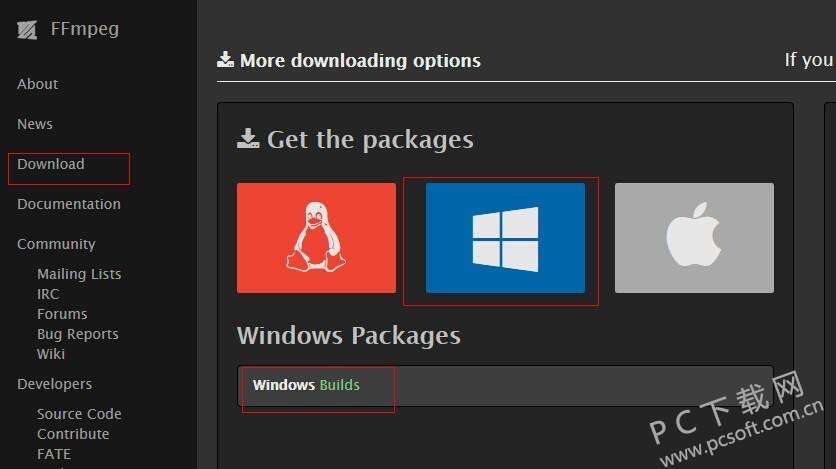Open the Contribute link in sidebar
Image resolution: width=836 pixels, height=469 pixels.
point(73,434)
